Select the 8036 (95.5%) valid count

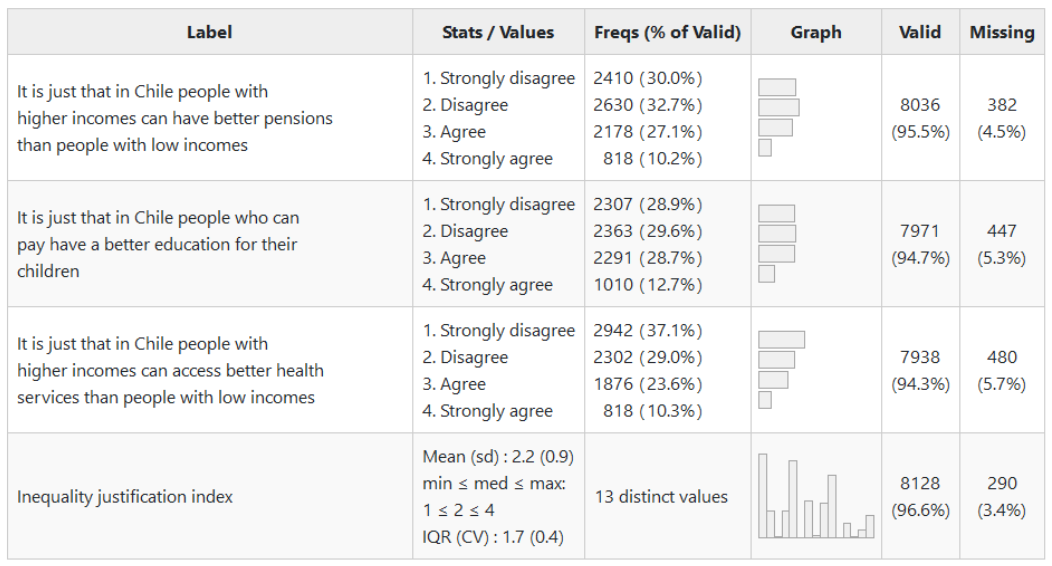point(920,118)
